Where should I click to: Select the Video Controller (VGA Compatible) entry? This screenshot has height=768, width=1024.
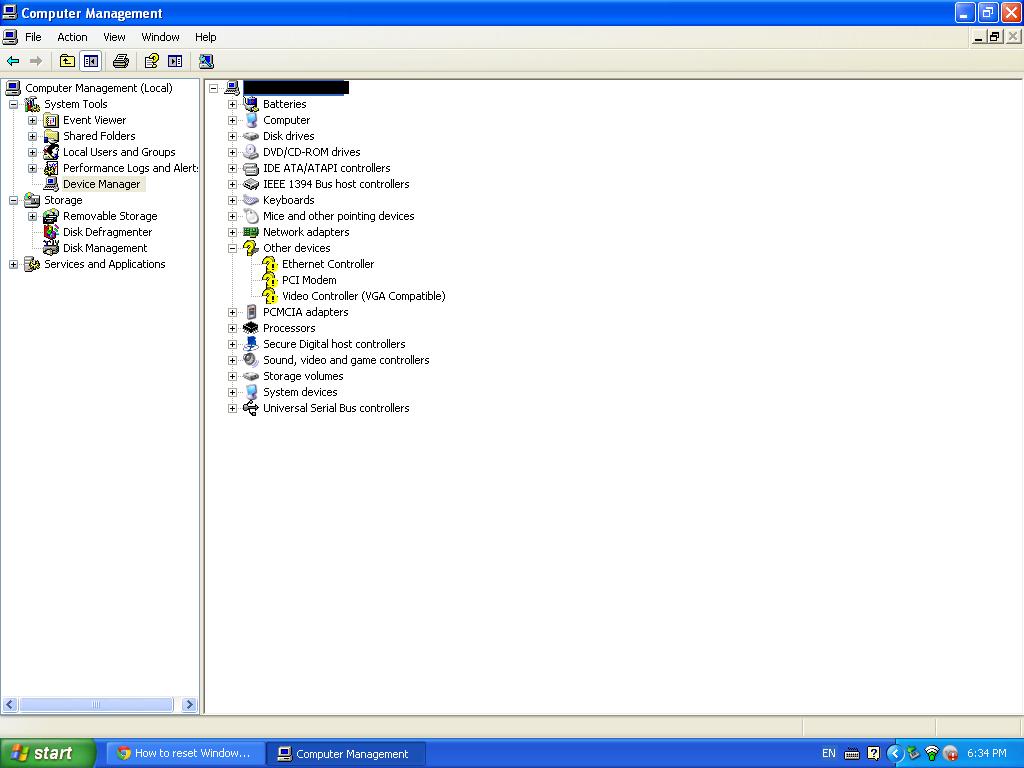(364, 296)
